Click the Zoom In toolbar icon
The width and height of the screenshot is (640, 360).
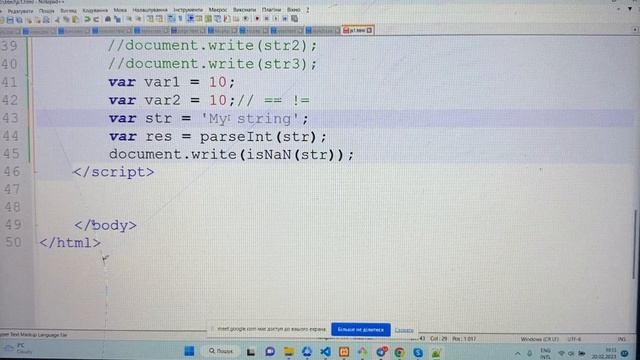pos(129,19)
